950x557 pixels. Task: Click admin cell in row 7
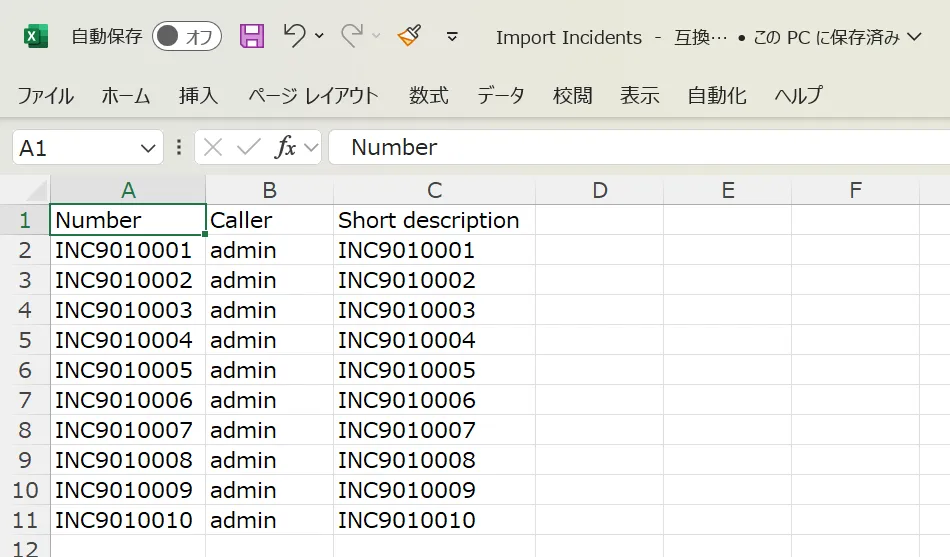click(x=270, y=400)
